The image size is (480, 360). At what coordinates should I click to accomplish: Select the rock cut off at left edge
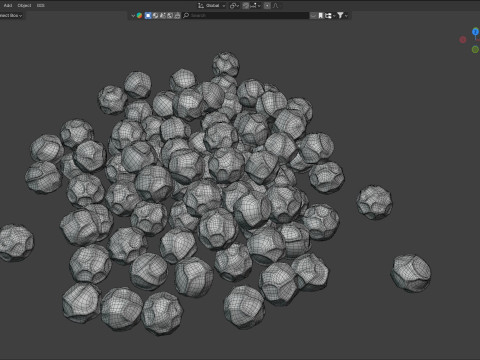click(15, 242)
